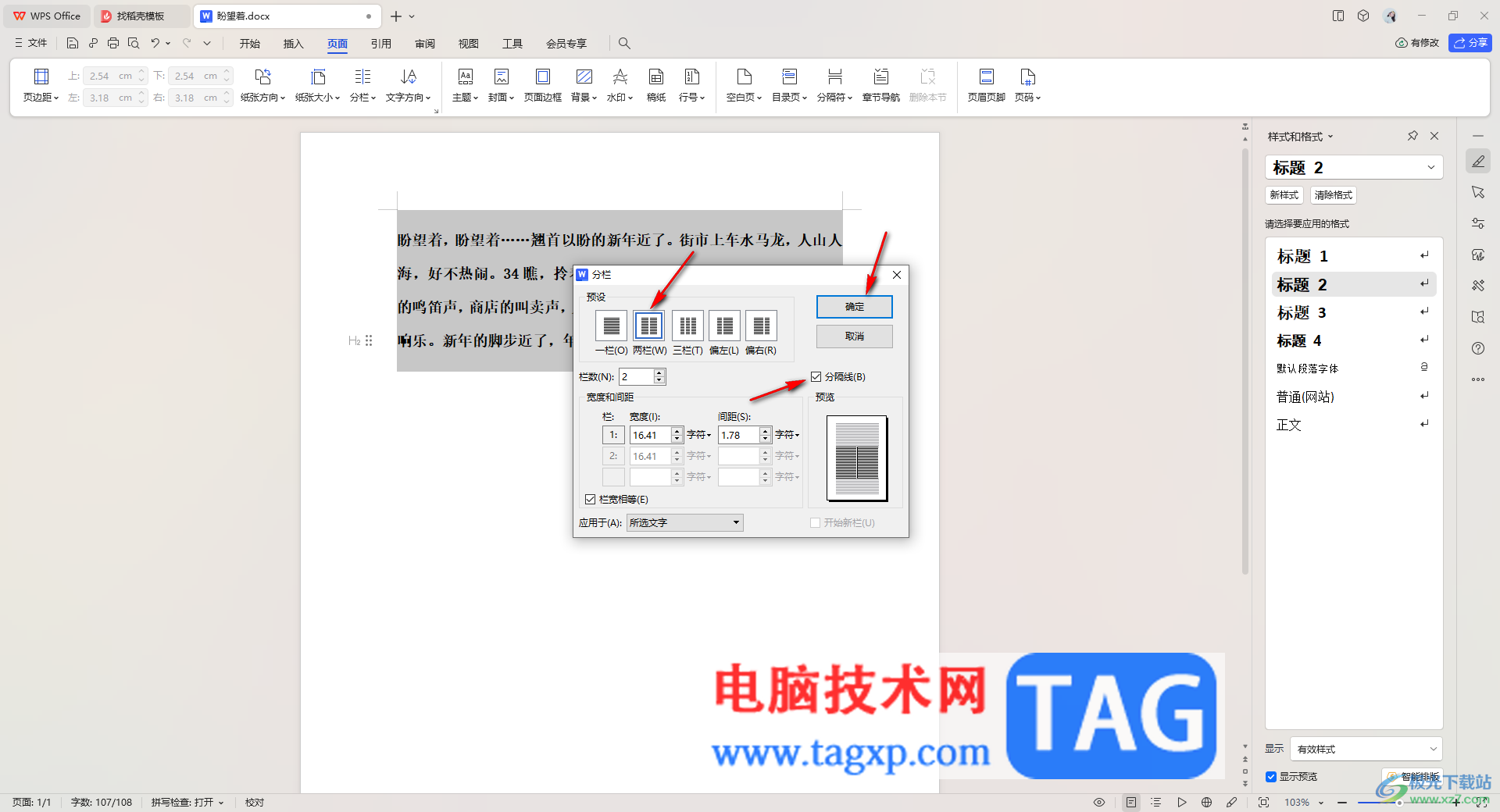Viewport: 1500px width, 812px height.
Task: Select the 一栏 one-column preset
Action: [x=611, y=326]
